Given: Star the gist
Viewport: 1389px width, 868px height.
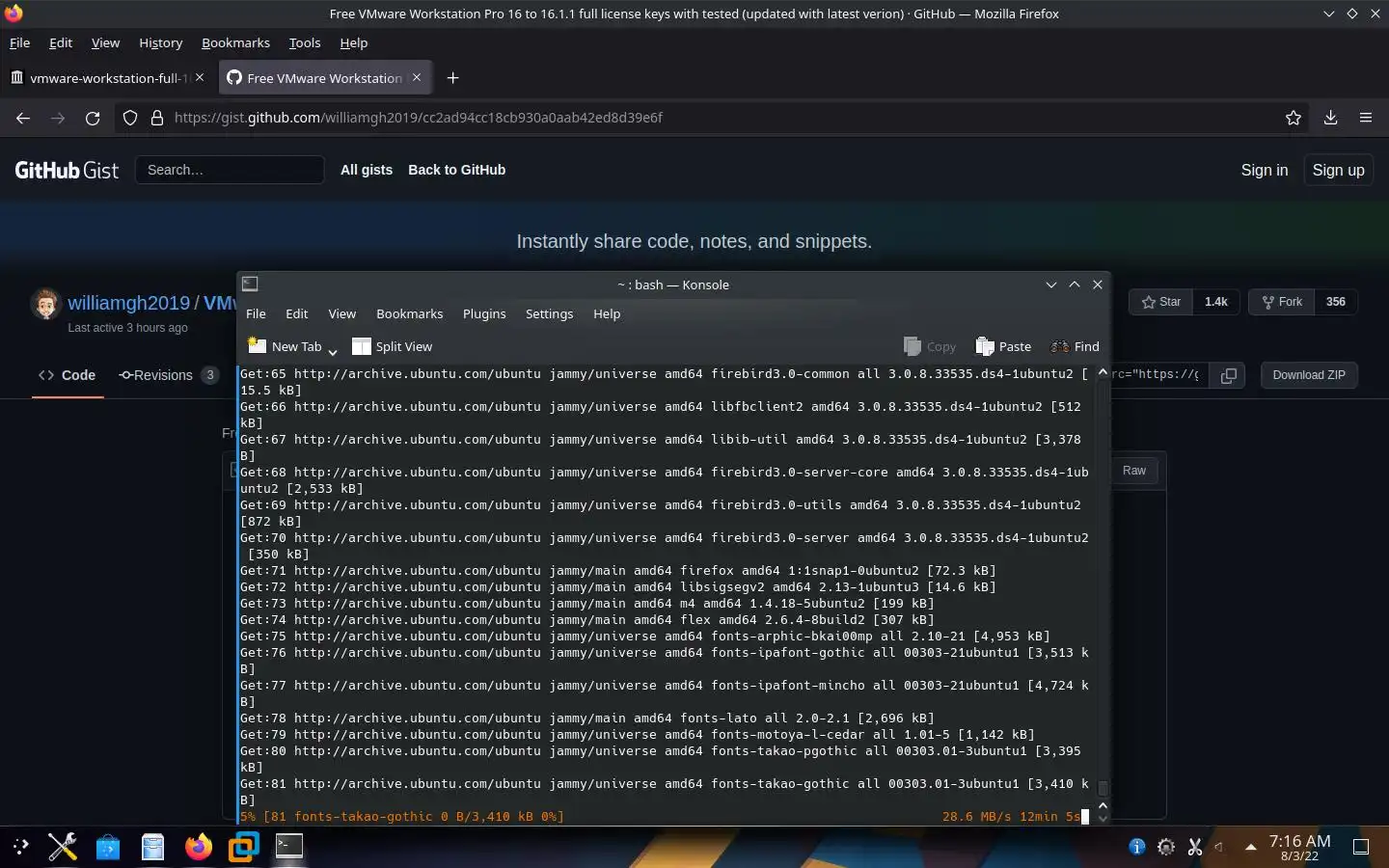Looking at the screenshot, I should (x=1161, y=302).
